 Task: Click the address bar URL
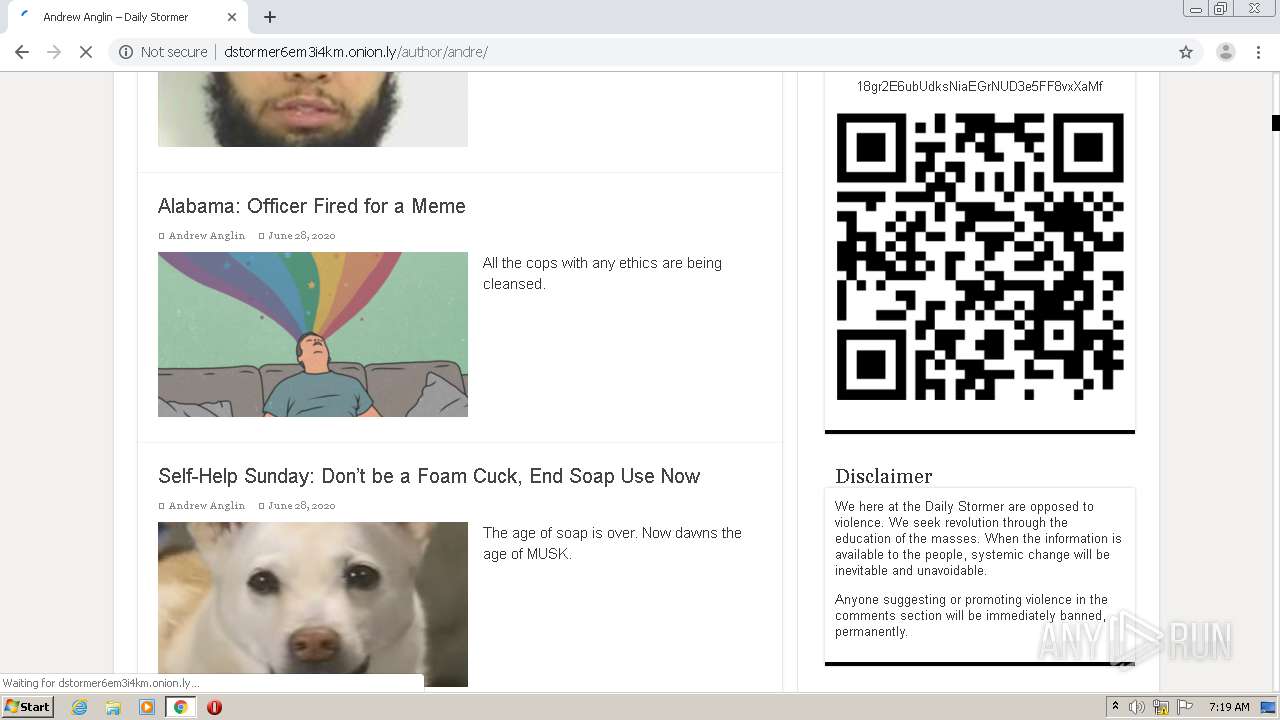pos(356,52)
